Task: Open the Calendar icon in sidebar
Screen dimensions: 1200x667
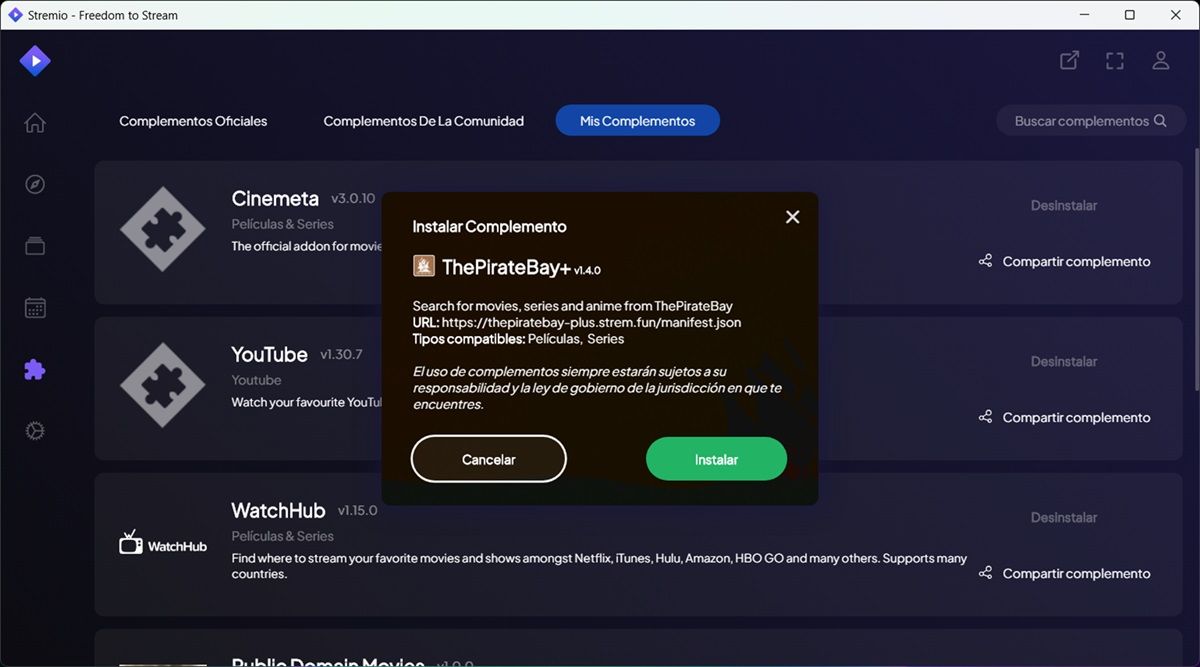Action: pyautogui.click(x=35, y=308)
